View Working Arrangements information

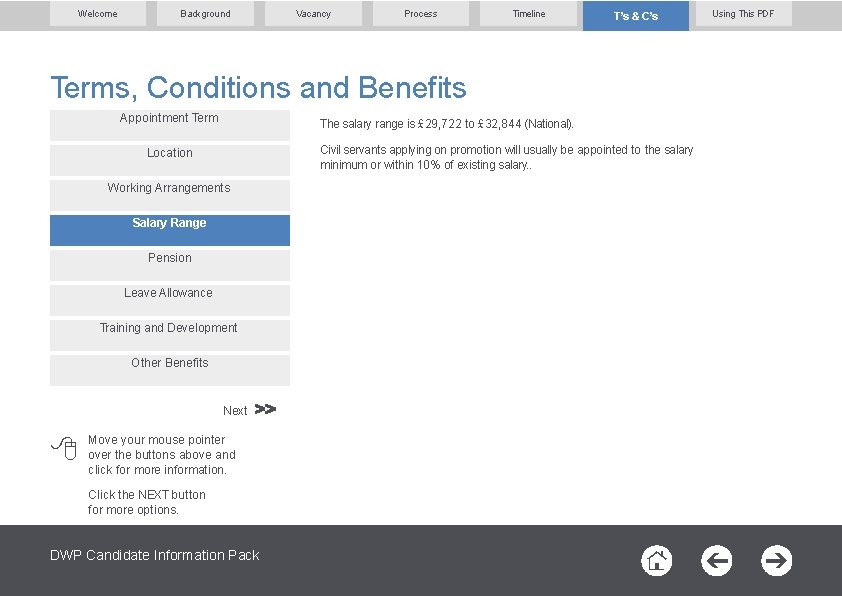click(170, 195)
